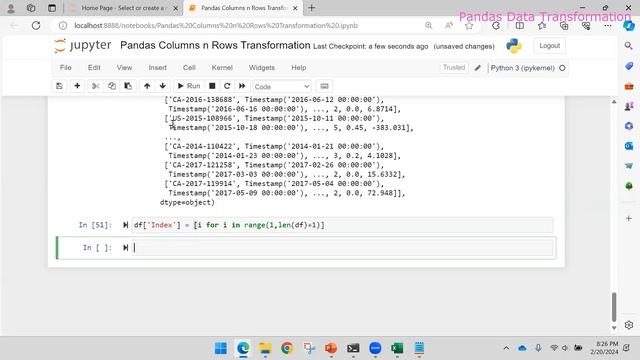Click the kernel idle circle indicator

coord(562,68)
